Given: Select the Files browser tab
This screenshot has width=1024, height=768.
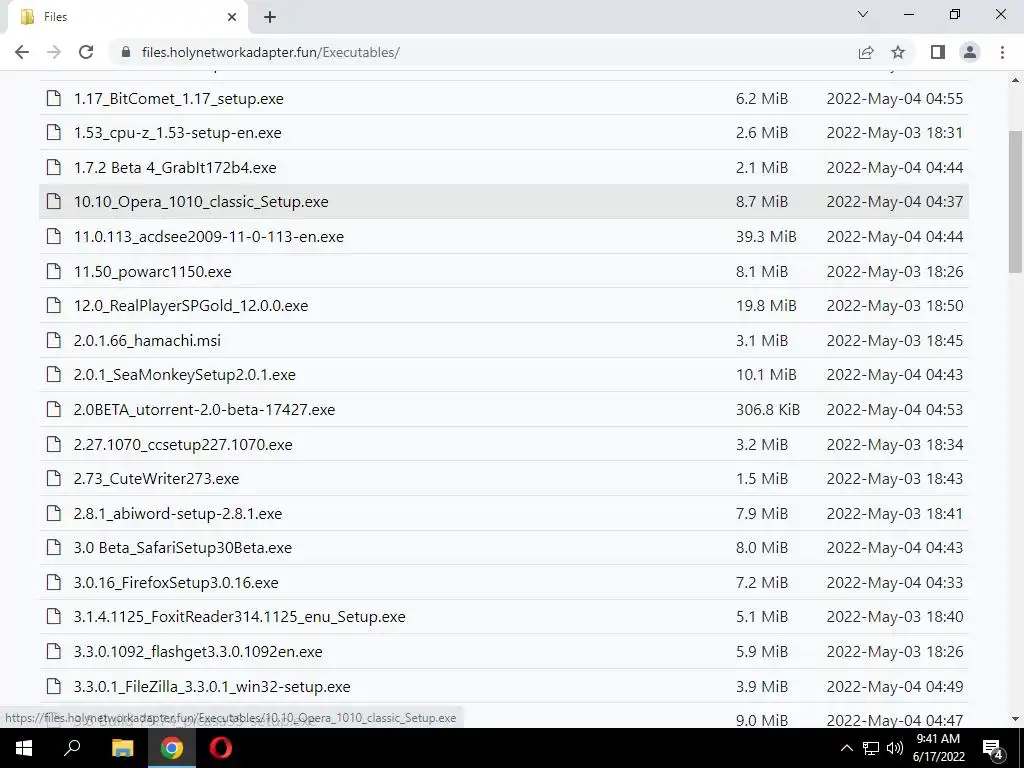Looking at the screenshot, I should click(128, 17).
